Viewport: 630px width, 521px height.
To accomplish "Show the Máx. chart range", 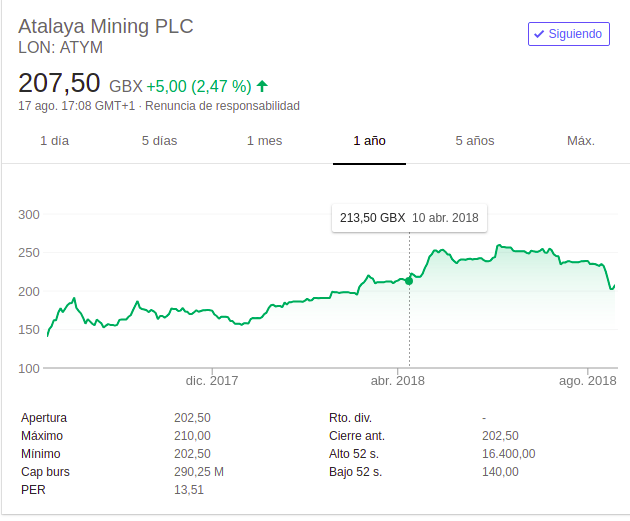I will pyautogui.click(x=581, y=141).
